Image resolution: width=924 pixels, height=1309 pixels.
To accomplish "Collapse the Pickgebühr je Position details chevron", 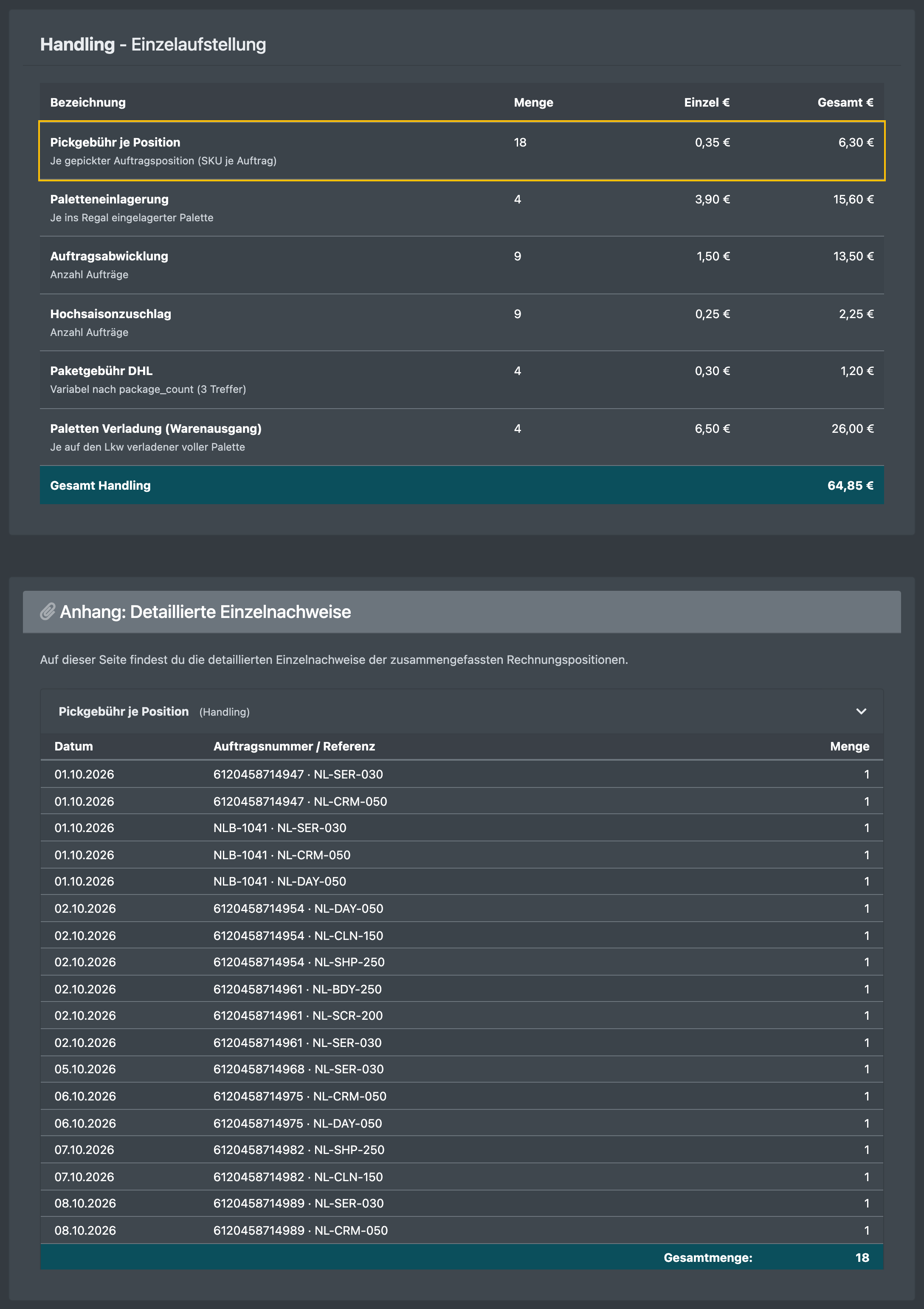I will tap(861, 711).
